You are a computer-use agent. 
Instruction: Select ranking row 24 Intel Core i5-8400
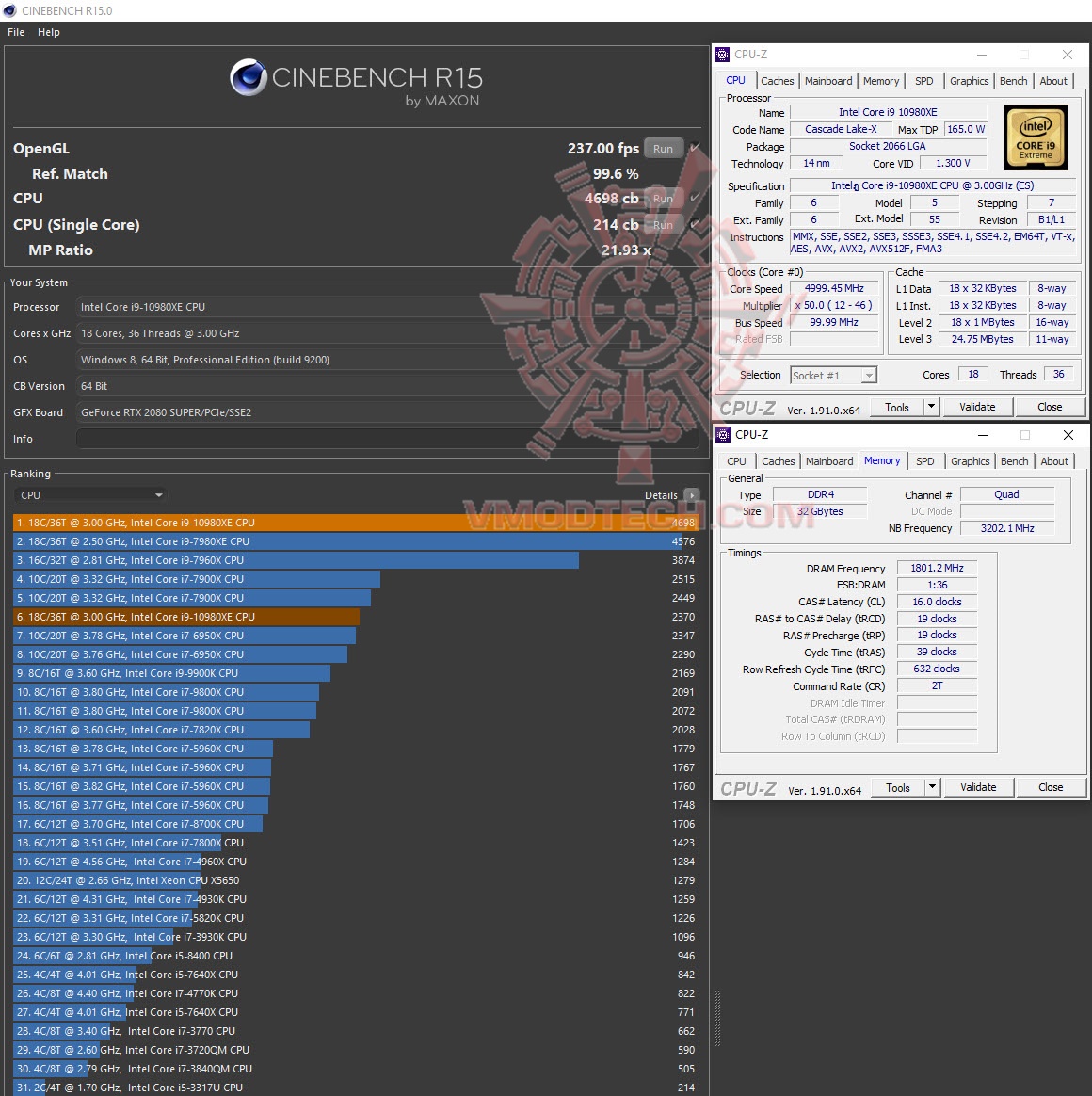point(355,957)
